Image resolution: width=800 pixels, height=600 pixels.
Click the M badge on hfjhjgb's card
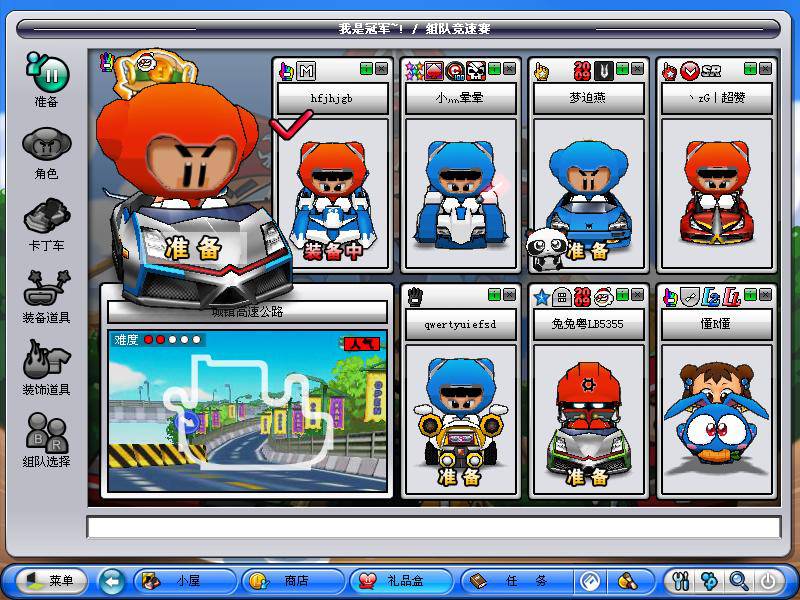pos(306,71)
